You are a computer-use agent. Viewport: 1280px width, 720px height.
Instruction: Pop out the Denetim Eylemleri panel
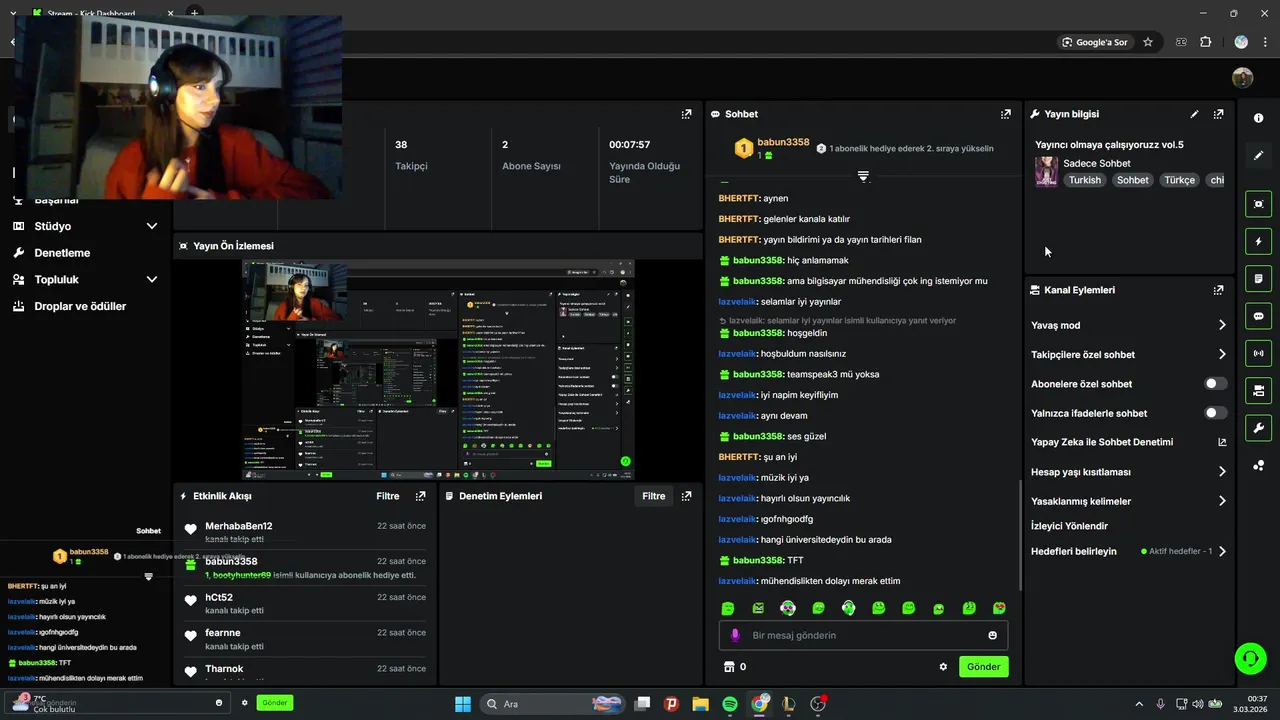pyautogui.click(x=686, y=496)
